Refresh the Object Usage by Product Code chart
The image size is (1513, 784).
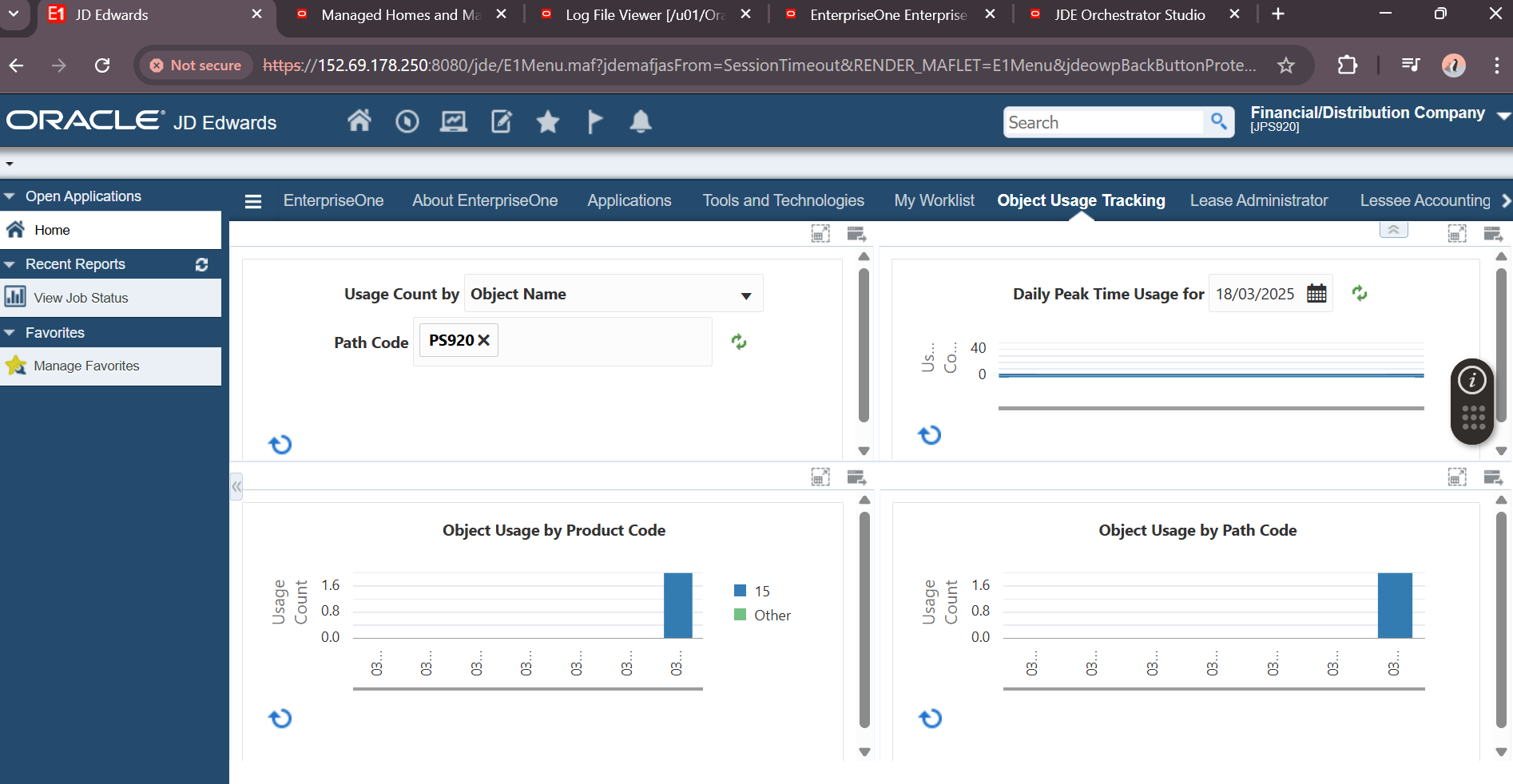[280, 719]
